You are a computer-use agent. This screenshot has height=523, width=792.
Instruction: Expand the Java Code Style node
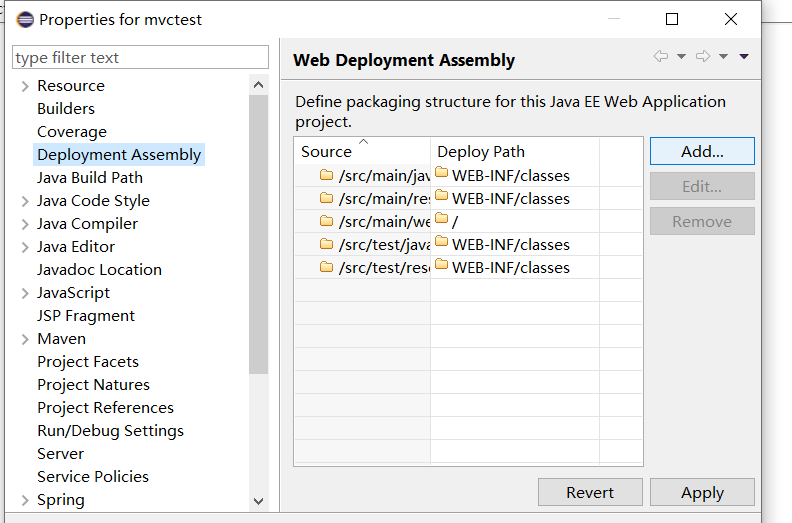tap(24, 201)
